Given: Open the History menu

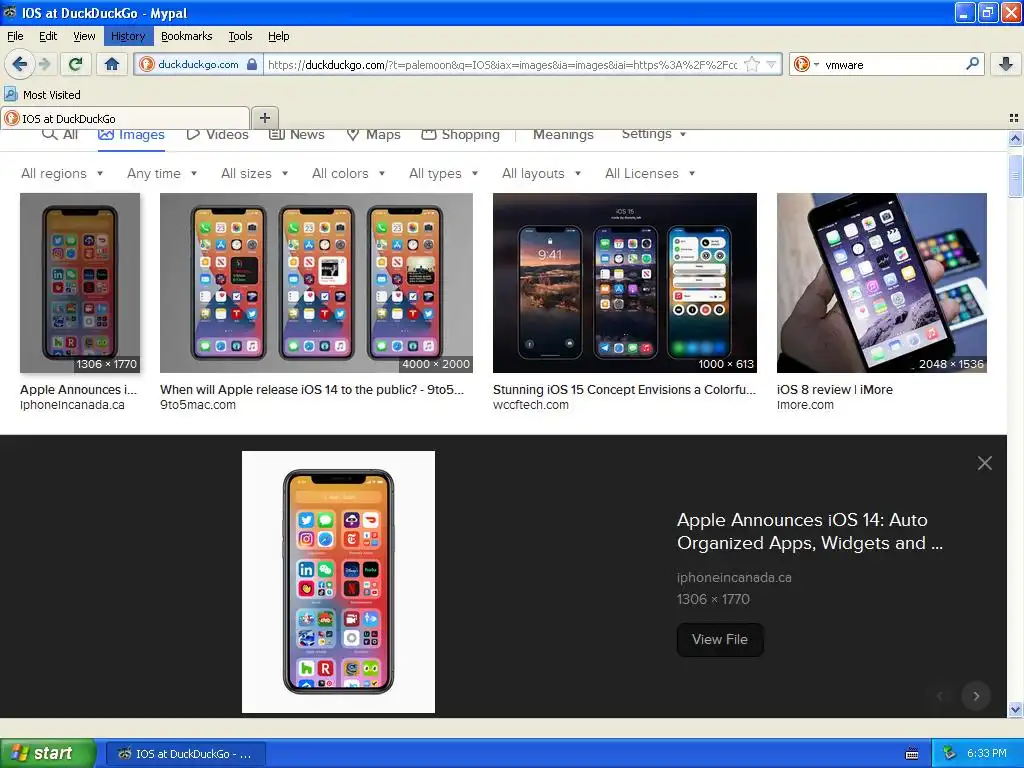Looking at the screenshot, I should (x=128, y=36).
